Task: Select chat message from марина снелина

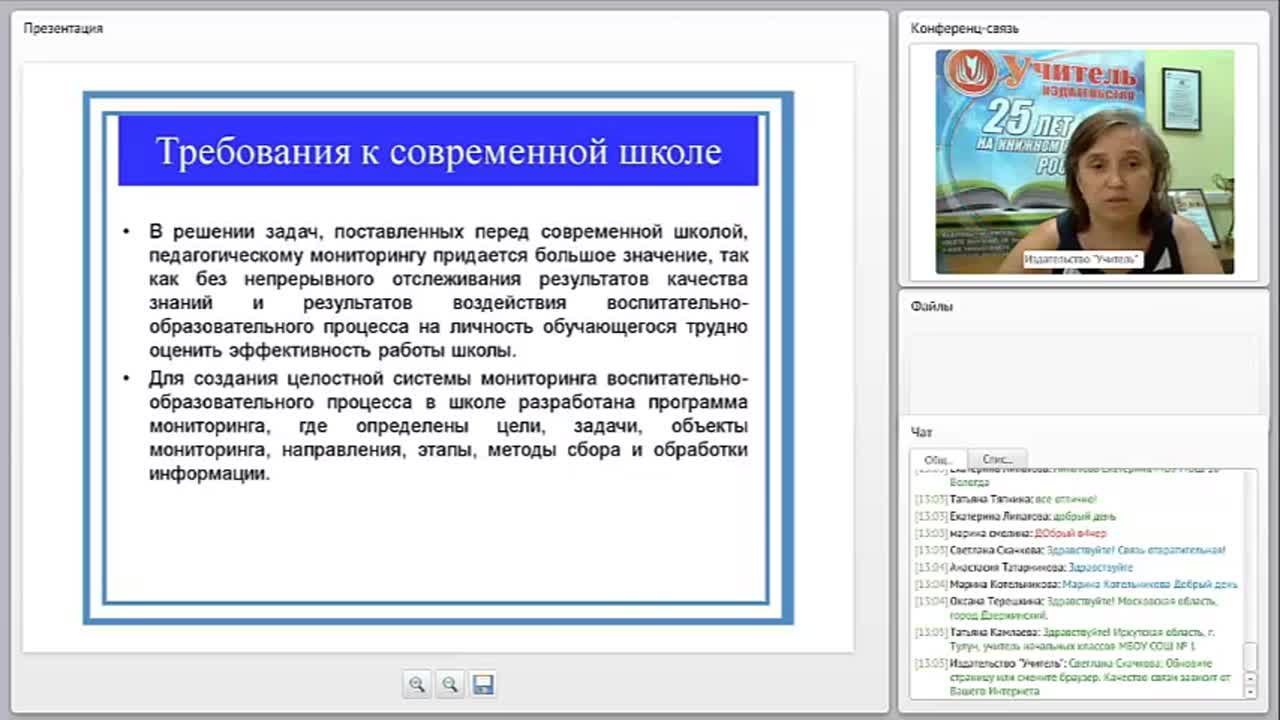Action: [x=1010, y=533]
